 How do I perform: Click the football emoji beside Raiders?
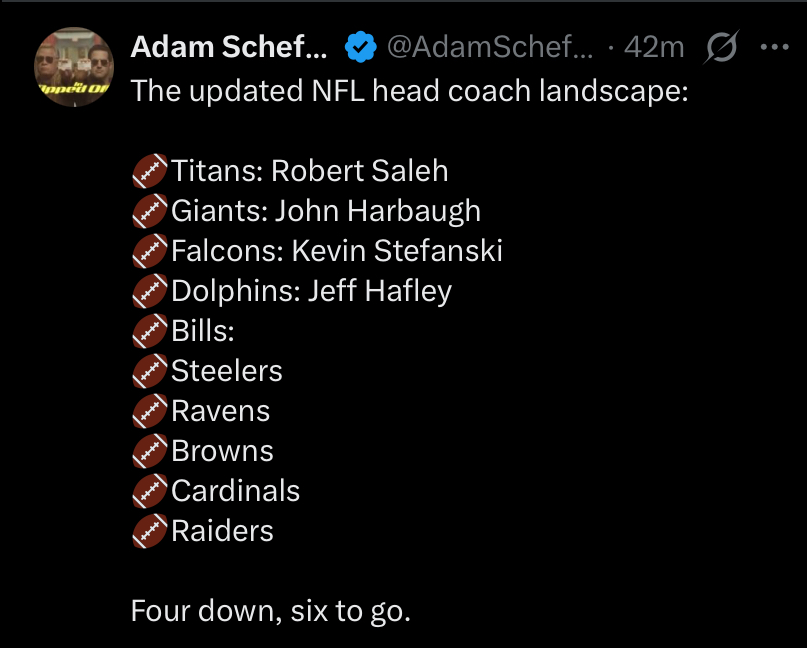pos(149,531)
